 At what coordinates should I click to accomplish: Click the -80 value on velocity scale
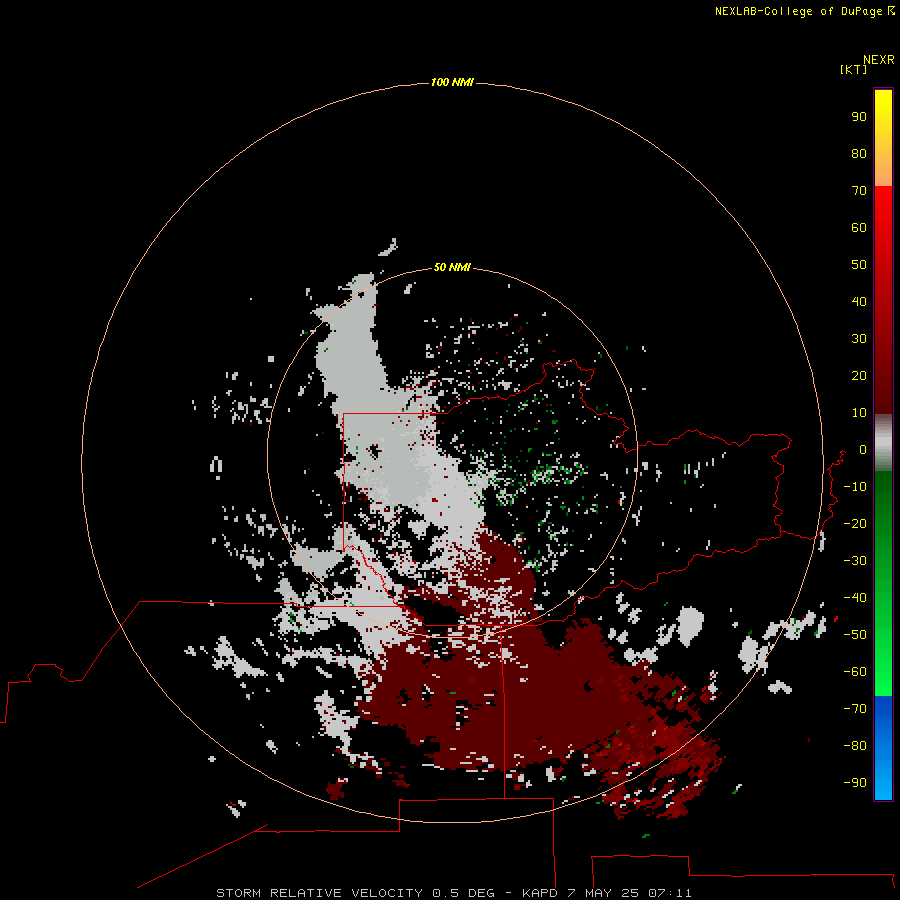tap(855, 746)
